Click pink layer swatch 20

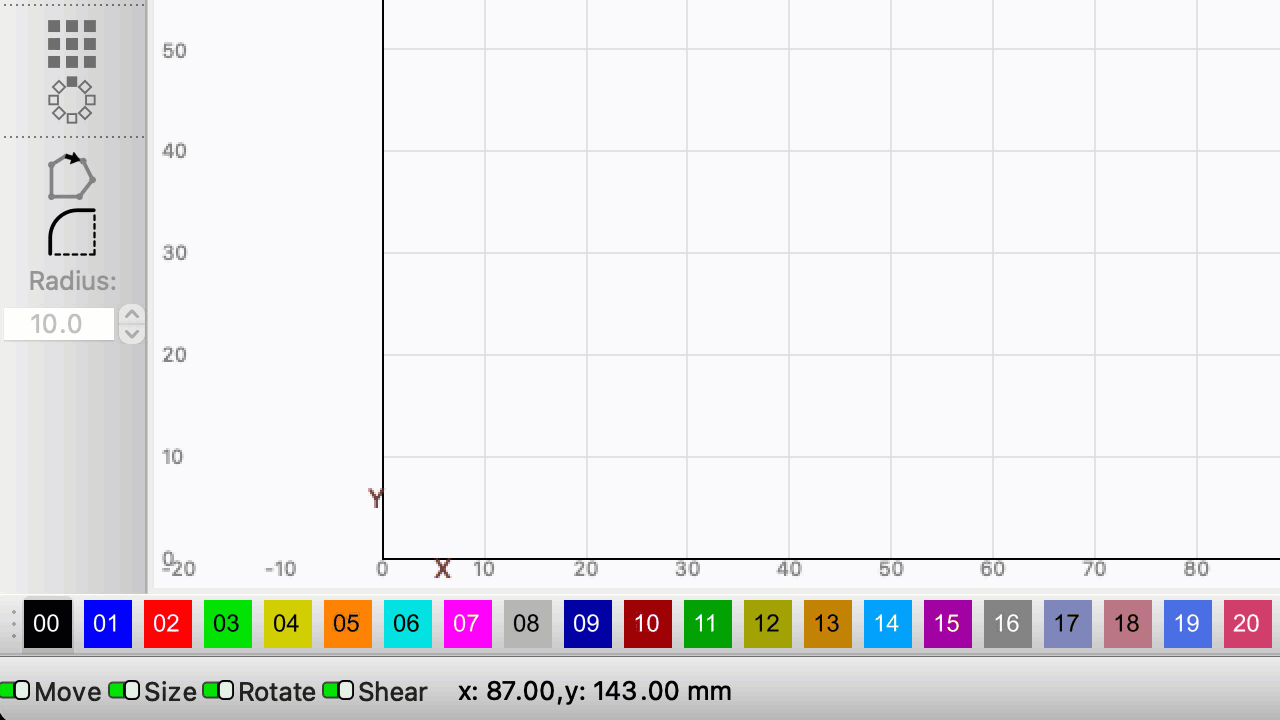click(1247, 624)
